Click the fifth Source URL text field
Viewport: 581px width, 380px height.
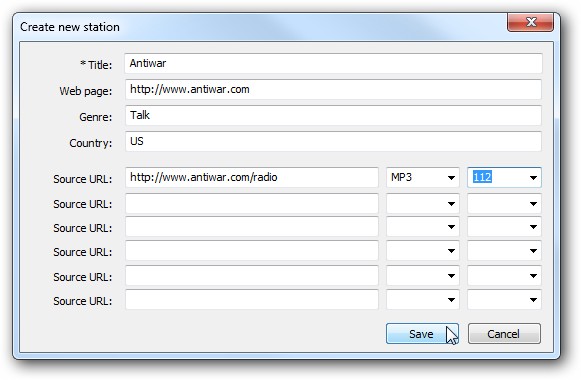(252, 276)
